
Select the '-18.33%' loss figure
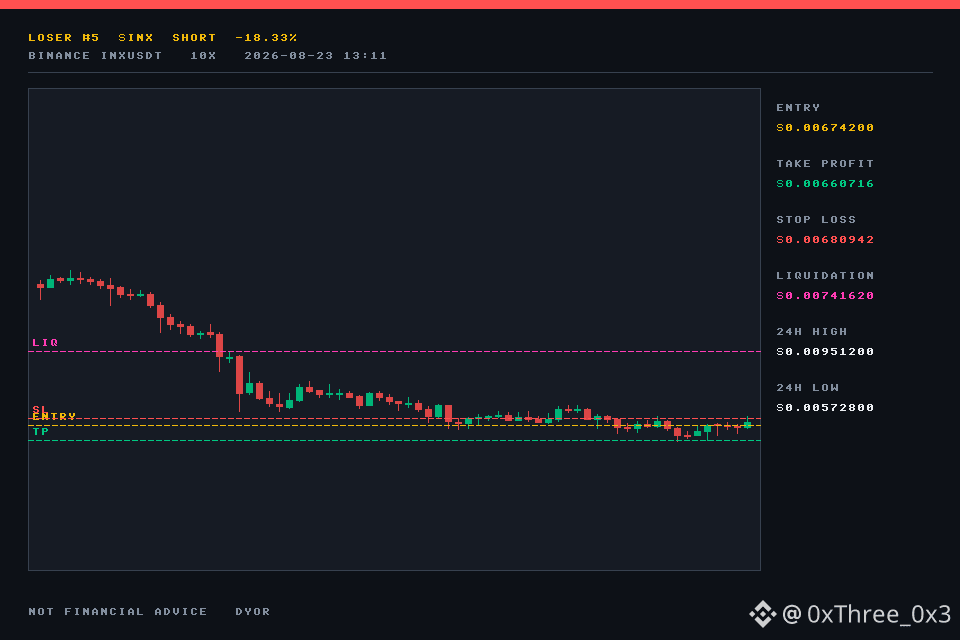pyautogui.click(x=266, y=37)
